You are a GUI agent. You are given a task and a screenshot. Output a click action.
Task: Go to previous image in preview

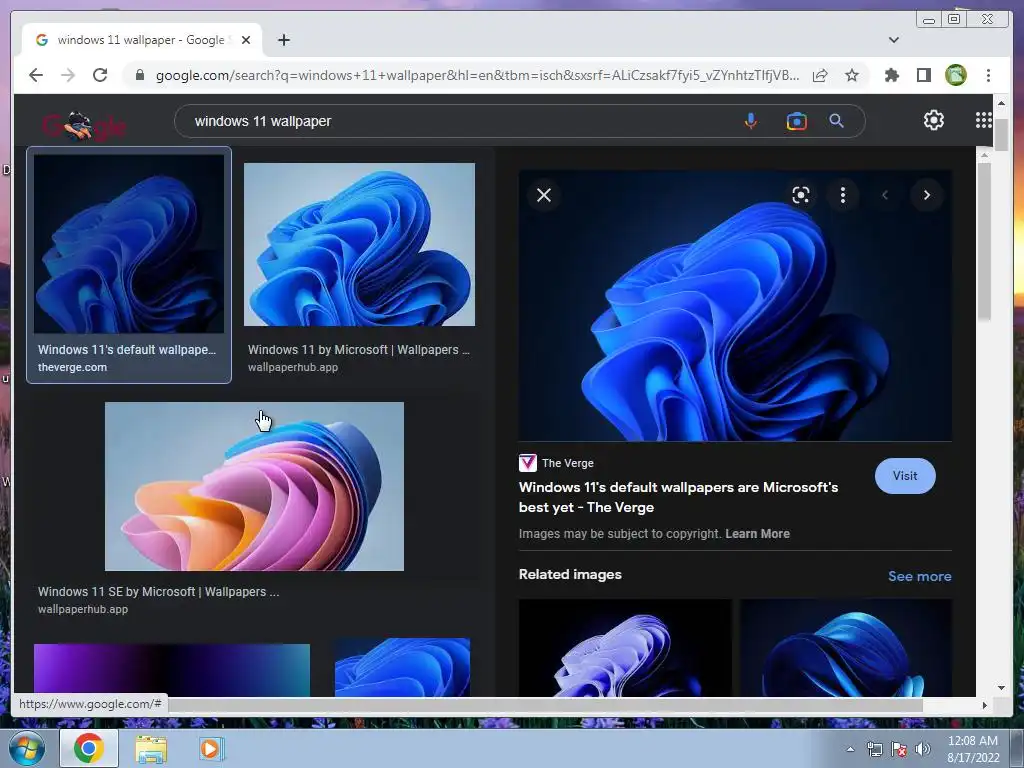[x=885, y=195]
